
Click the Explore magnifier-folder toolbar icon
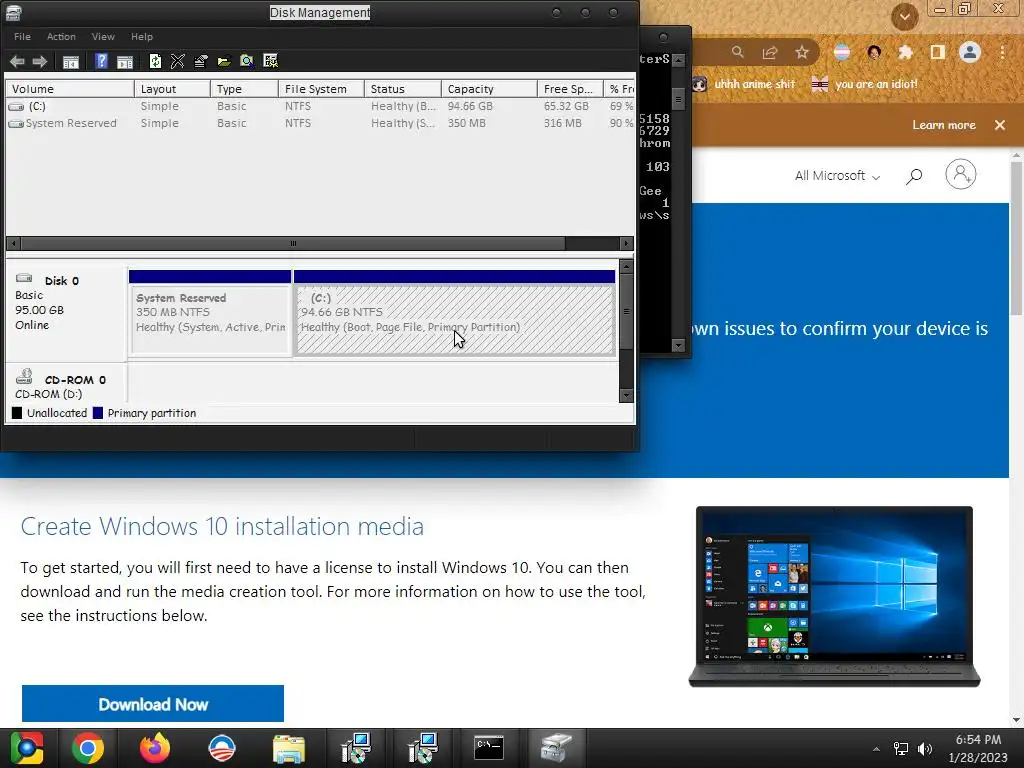pyautogui.click(x=247, y=61)
